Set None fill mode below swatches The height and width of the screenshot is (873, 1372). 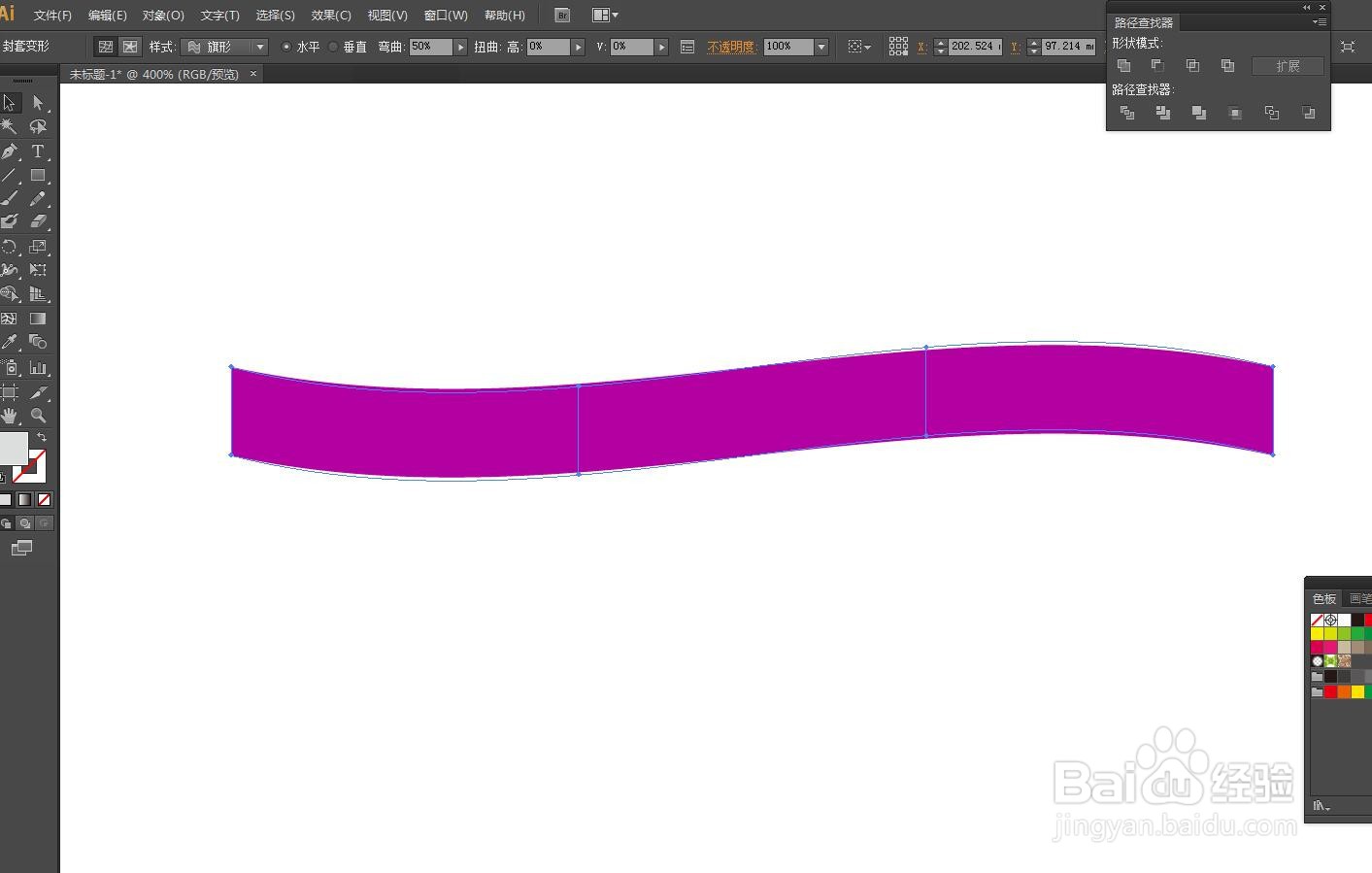pyautogui.click(x=44, y=499)
